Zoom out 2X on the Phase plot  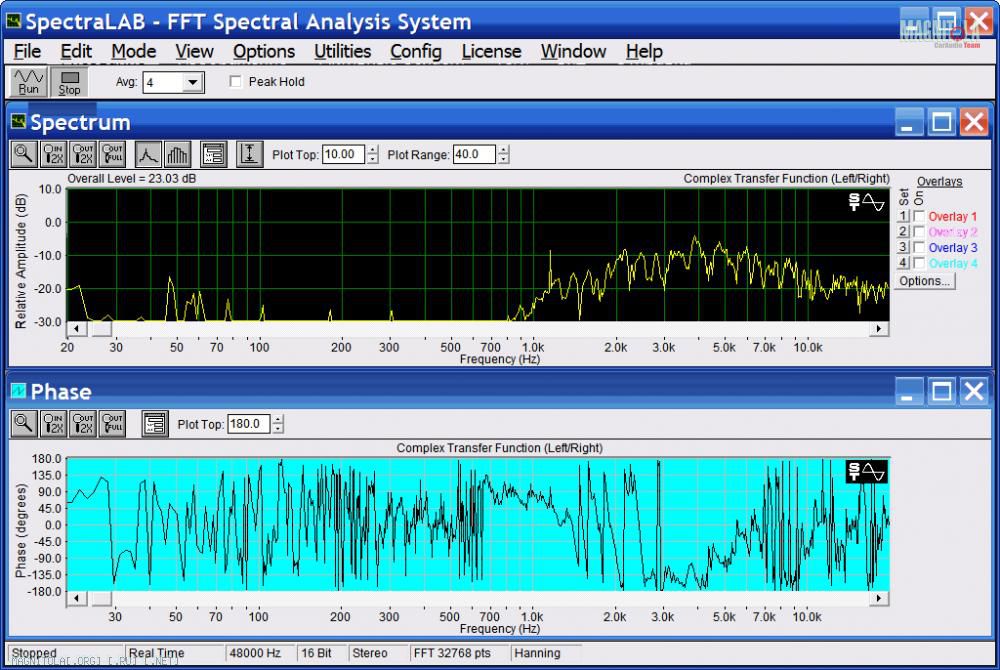pos(84,423)
